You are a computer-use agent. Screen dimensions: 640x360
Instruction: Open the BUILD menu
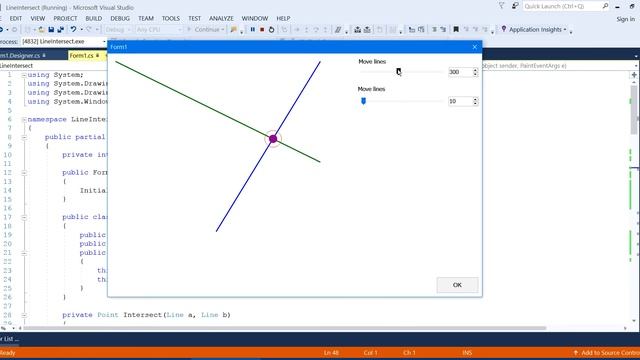[93, 18]
